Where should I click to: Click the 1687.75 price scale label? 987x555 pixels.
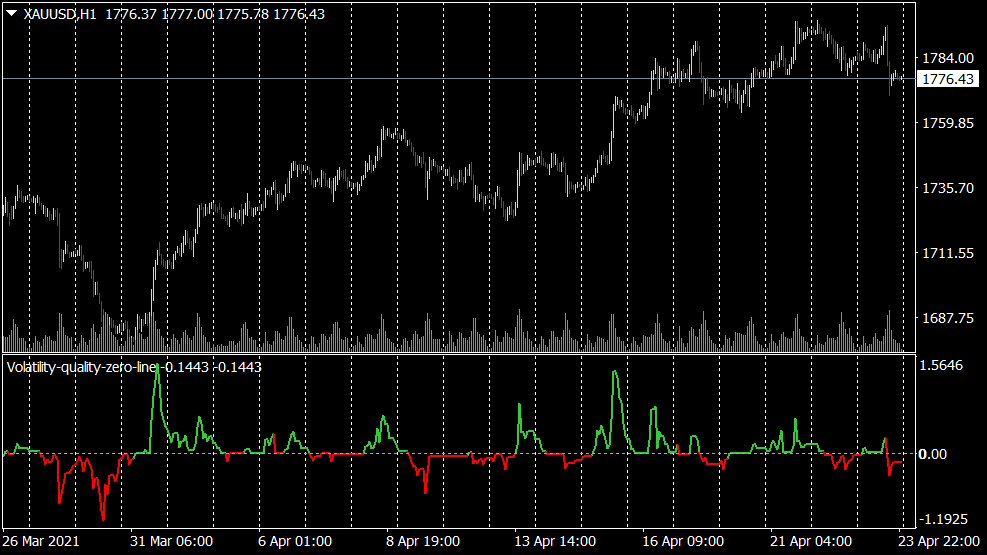coord(947,318)
